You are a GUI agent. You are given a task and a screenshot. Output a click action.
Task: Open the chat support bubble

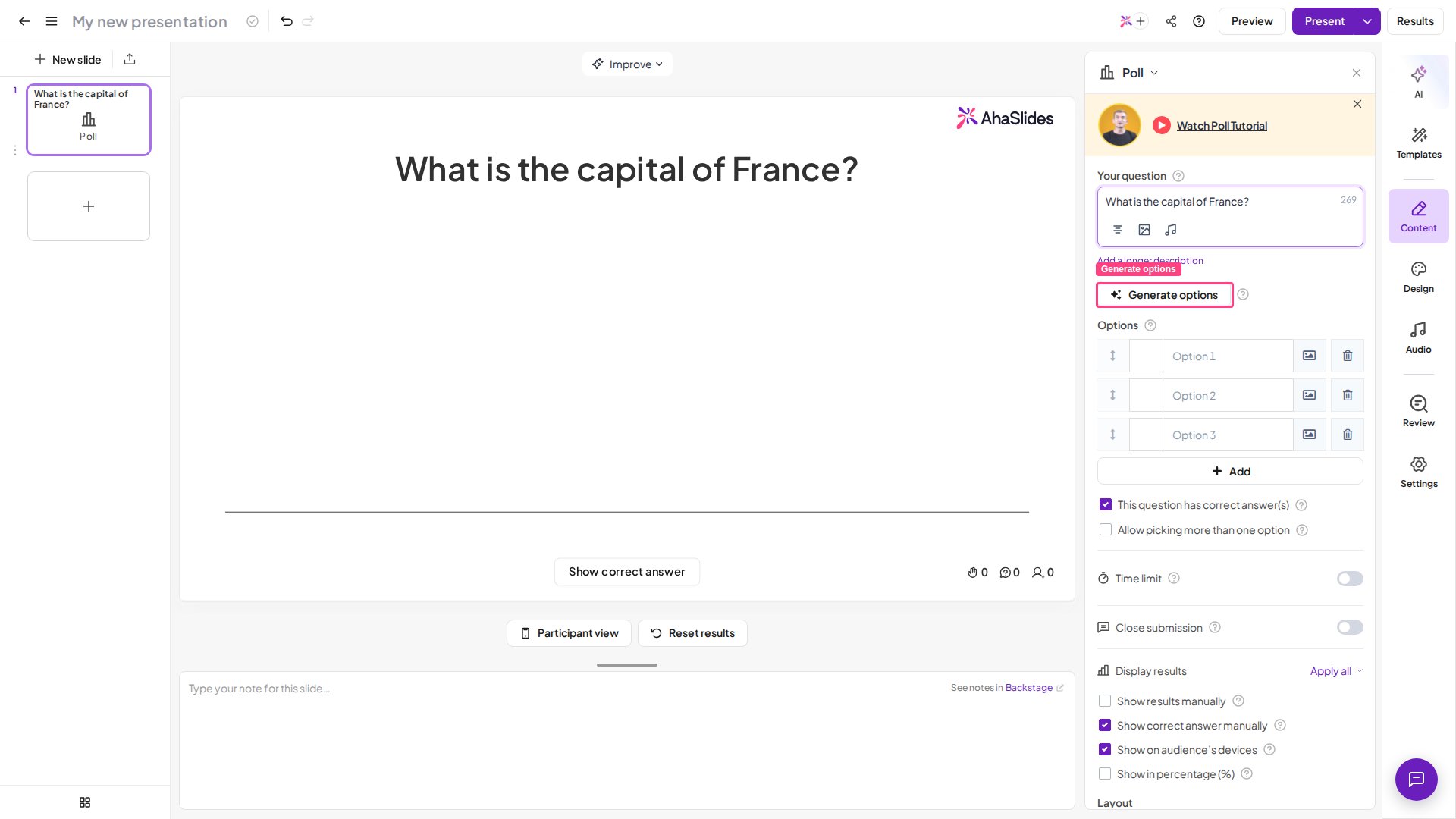1417,780
